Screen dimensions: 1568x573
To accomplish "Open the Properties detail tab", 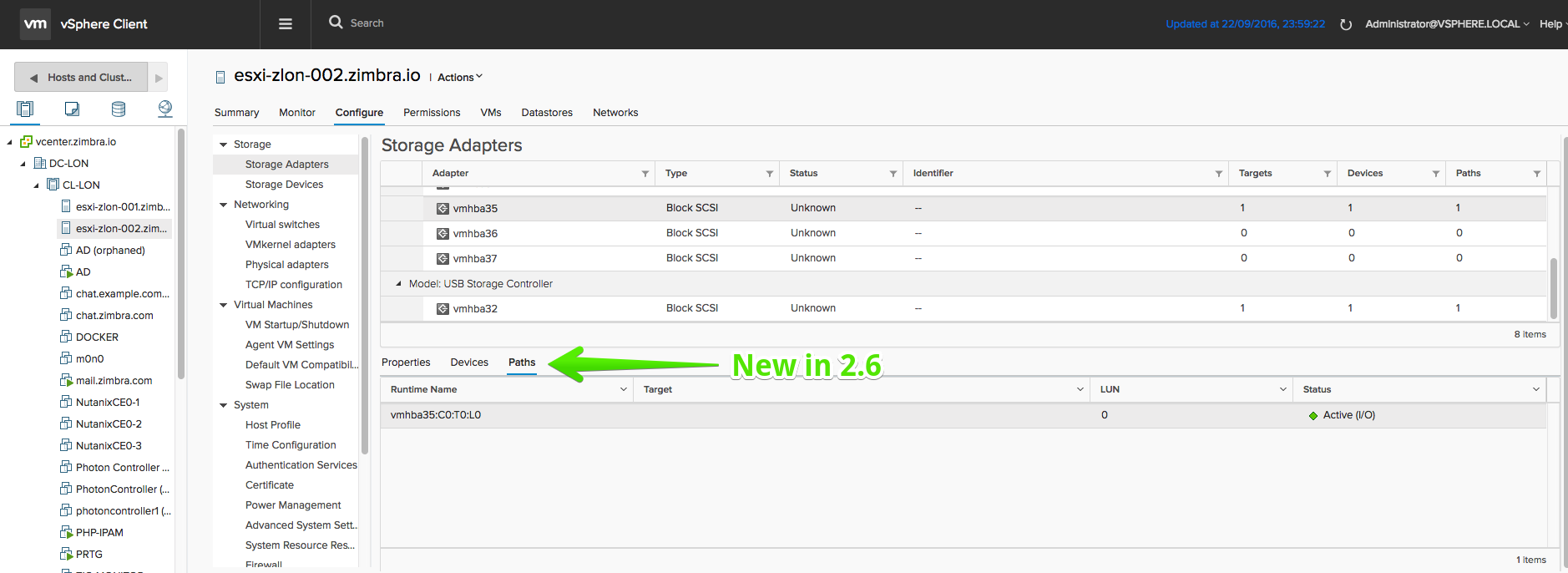I will pos(406,363).
